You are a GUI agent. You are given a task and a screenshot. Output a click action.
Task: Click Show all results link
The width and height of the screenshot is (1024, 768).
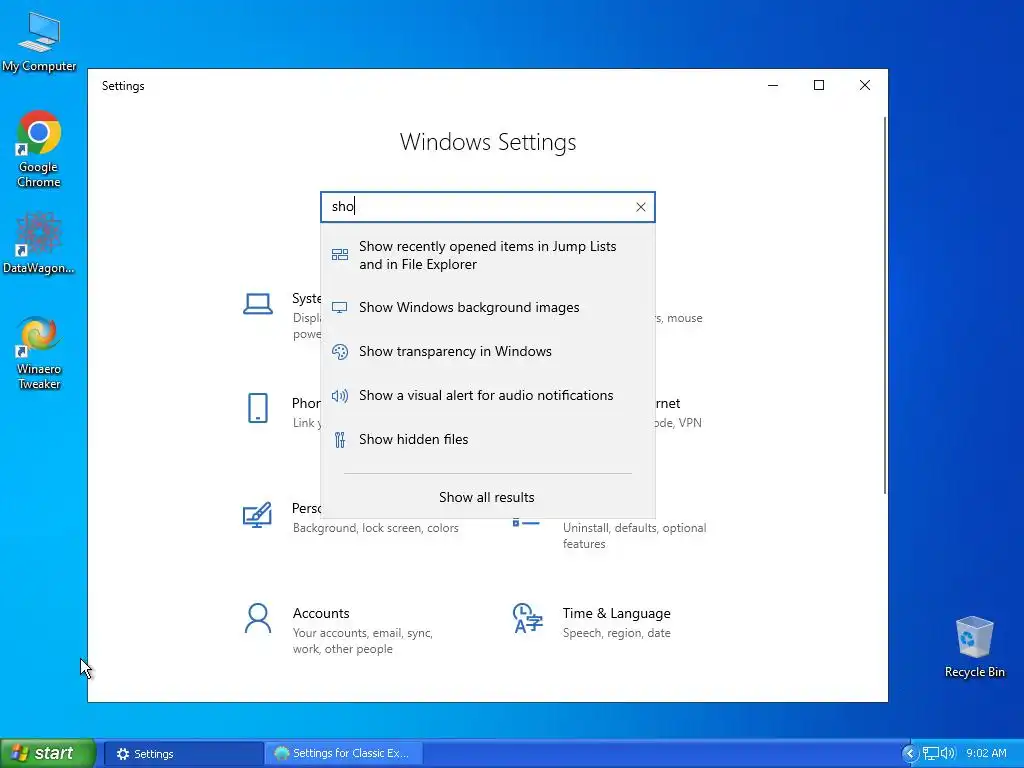click(x=487, y=497)
